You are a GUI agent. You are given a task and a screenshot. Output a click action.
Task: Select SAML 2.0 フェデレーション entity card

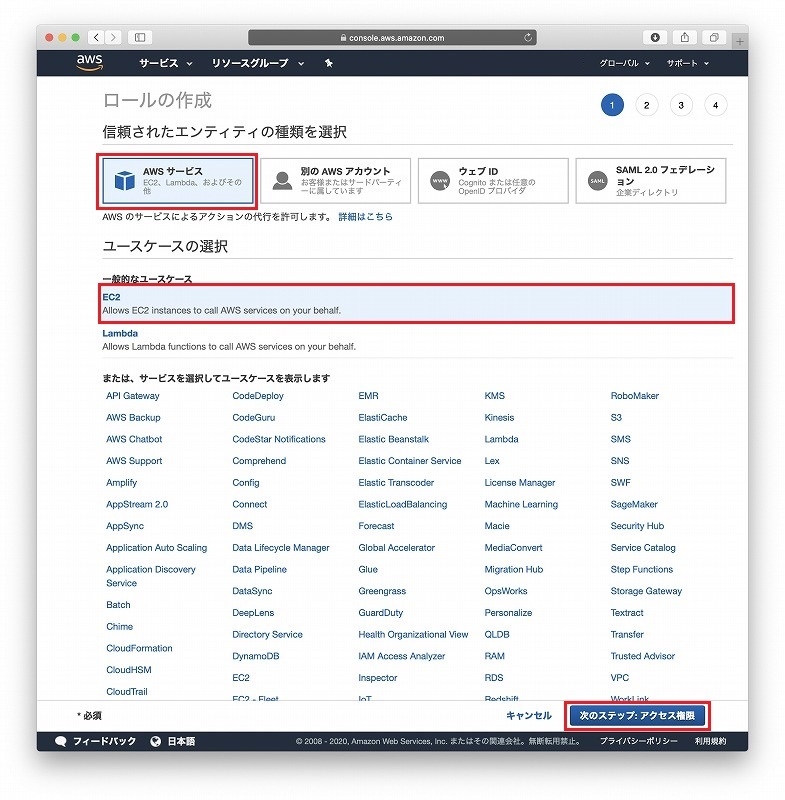651,181
